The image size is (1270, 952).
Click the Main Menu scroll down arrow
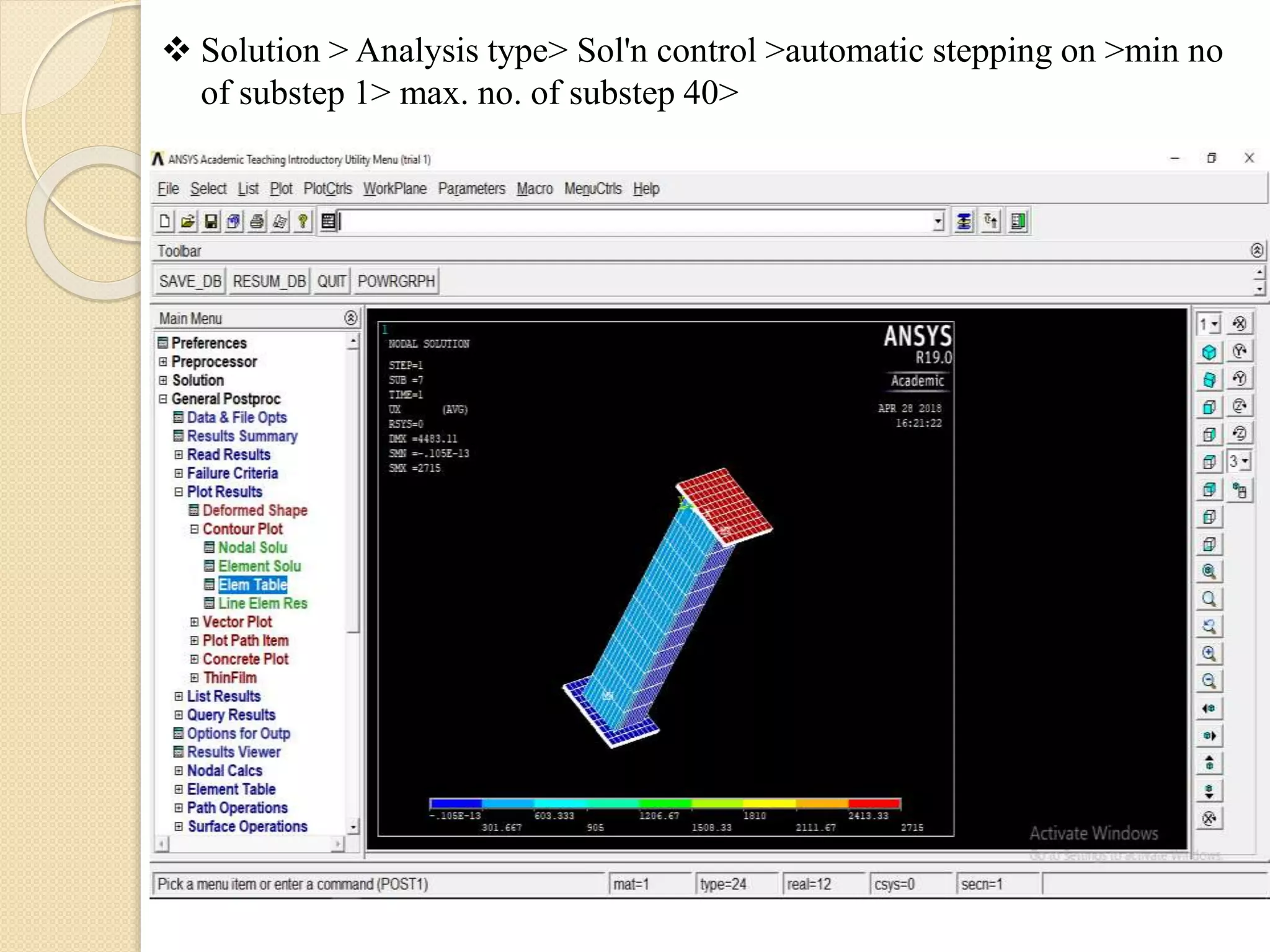[x=353, y=827]
